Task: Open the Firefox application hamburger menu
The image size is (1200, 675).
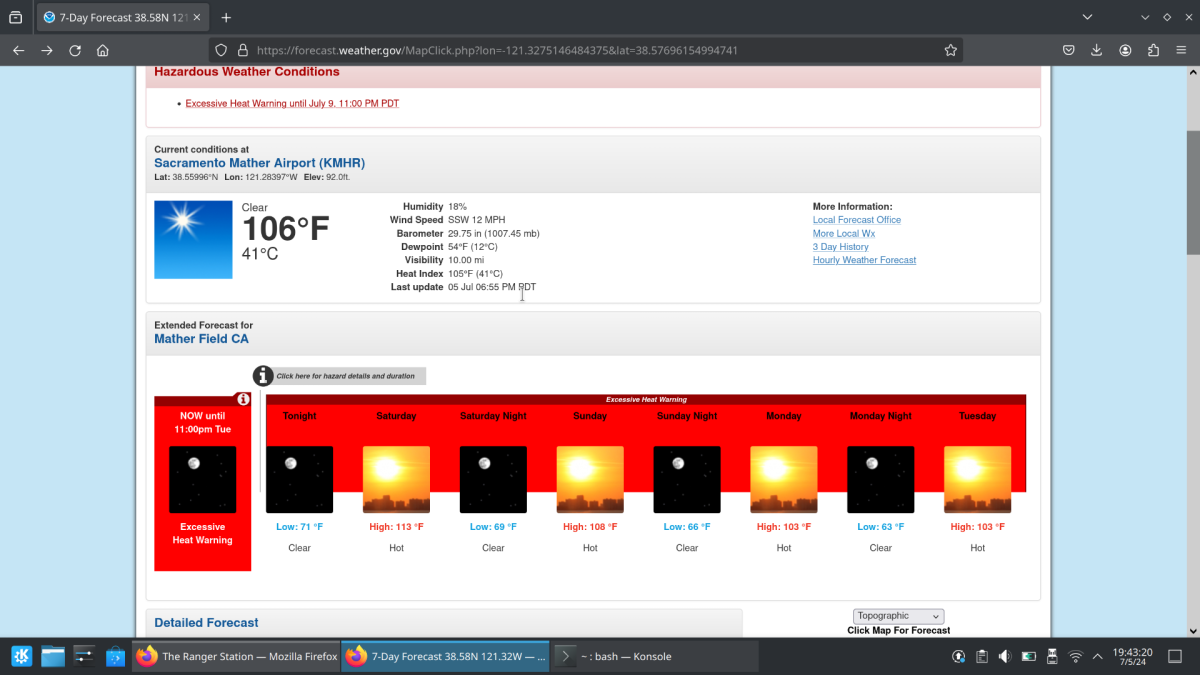Action: (1181, 50)
